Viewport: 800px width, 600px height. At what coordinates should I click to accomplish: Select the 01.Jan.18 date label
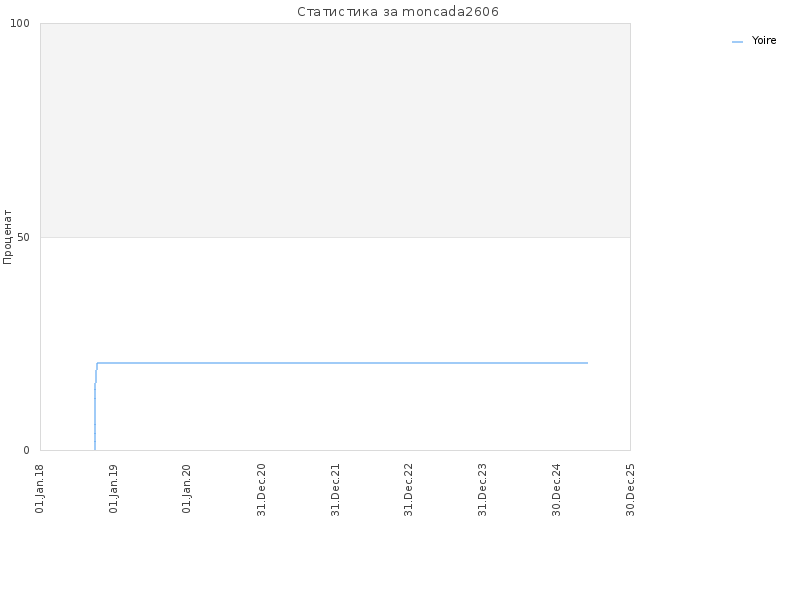click(x=40, y=489)
